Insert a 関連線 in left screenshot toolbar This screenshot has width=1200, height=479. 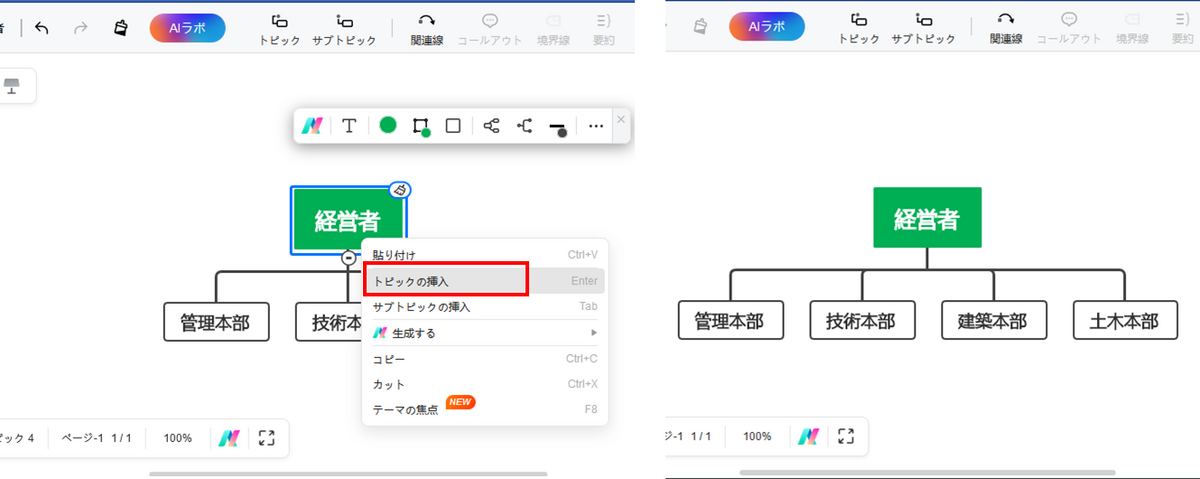(427, 29)
